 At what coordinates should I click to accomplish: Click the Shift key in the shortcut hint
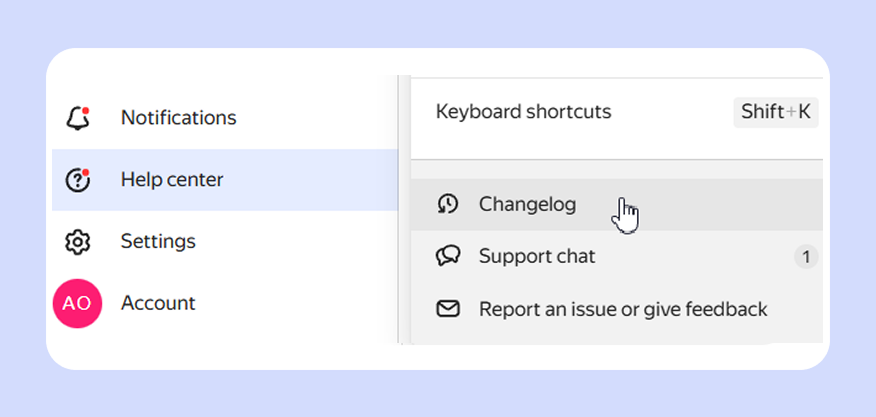(762, 112)
